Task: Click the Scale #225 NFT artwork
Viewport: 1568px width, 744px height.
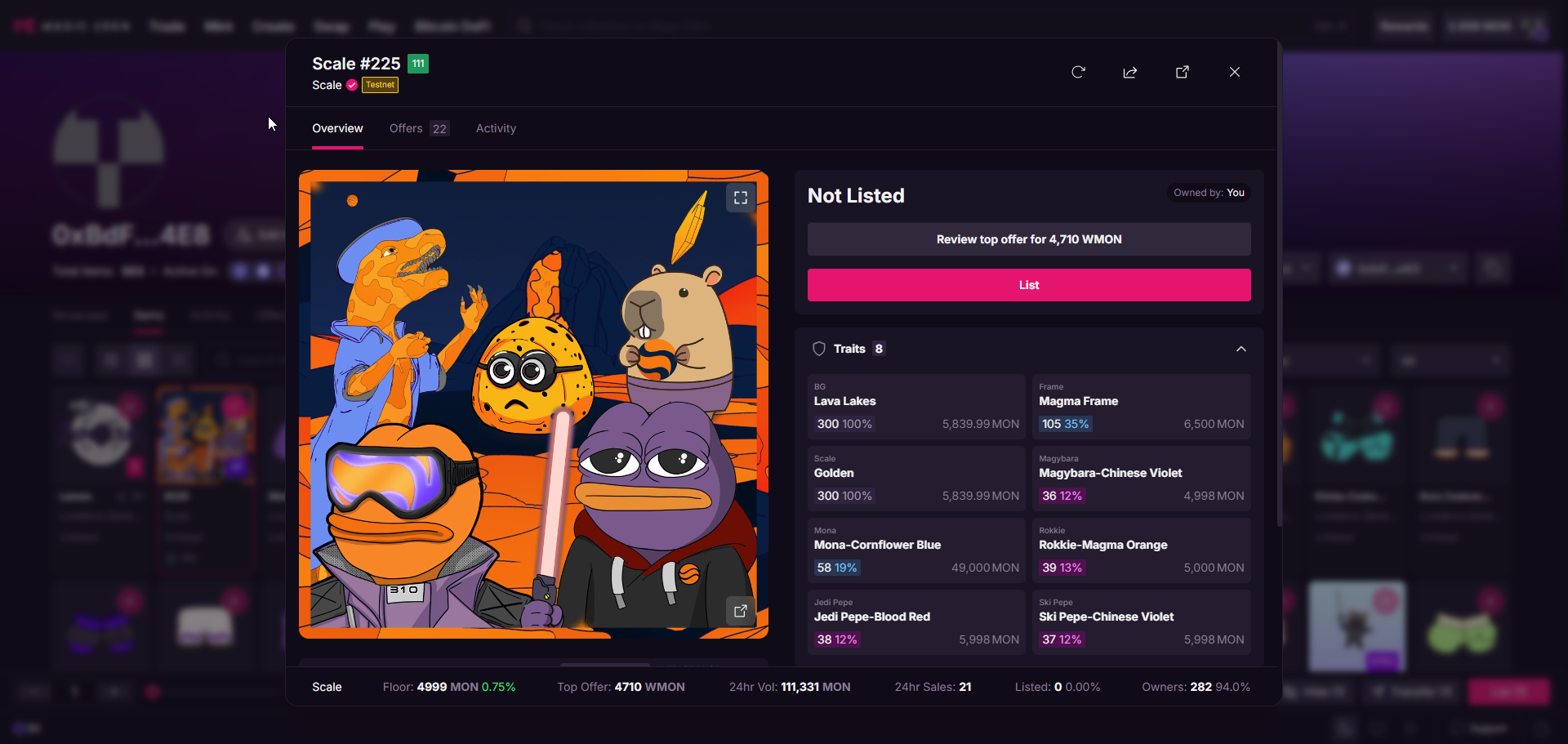Action: click(x=533, y=404)
